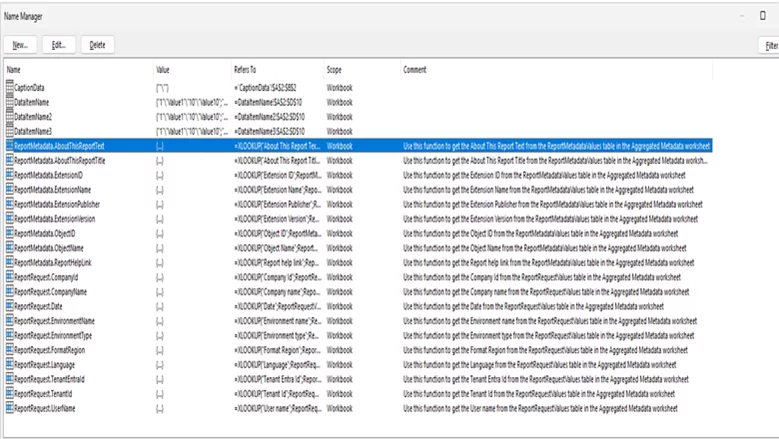
Task: Open the Filter dropdown
Action: (x=770, y=45)
